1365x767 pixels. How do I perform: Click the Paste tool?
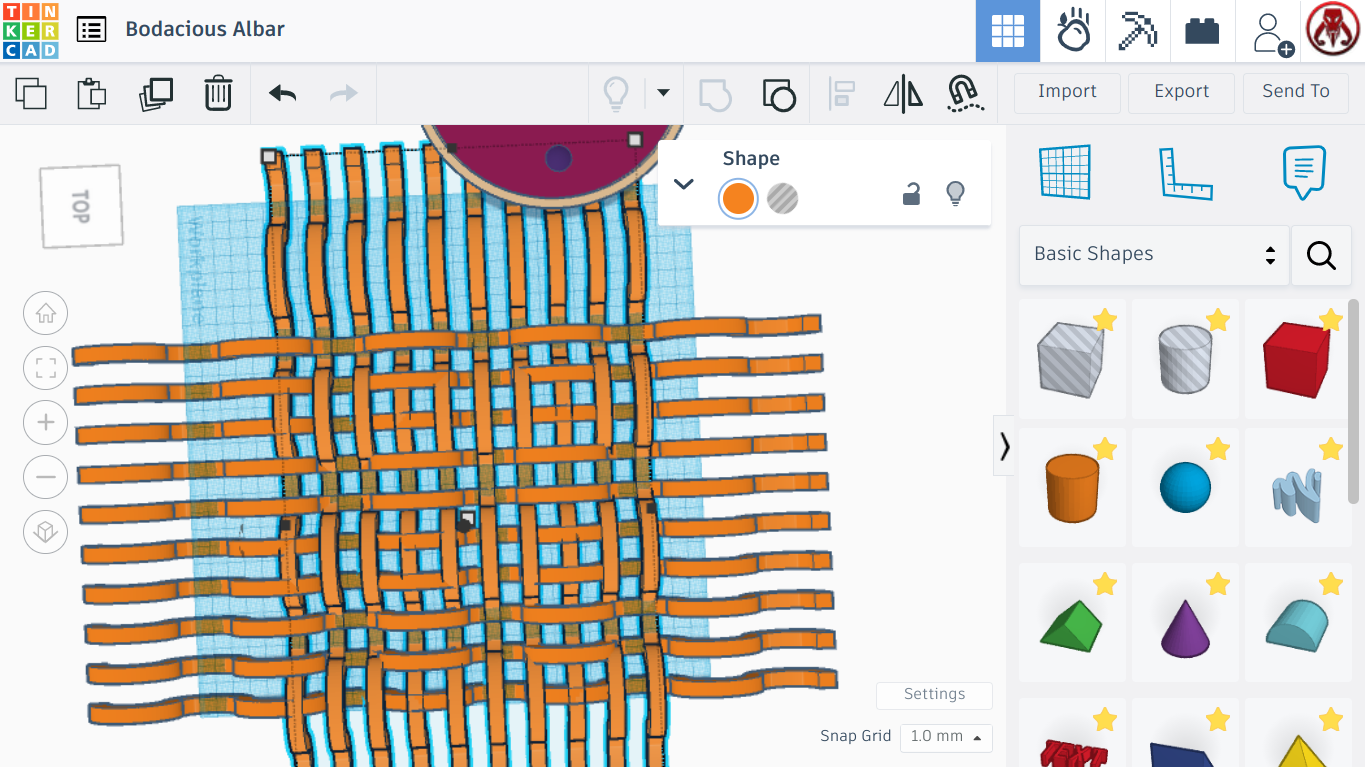pos(92,94)
